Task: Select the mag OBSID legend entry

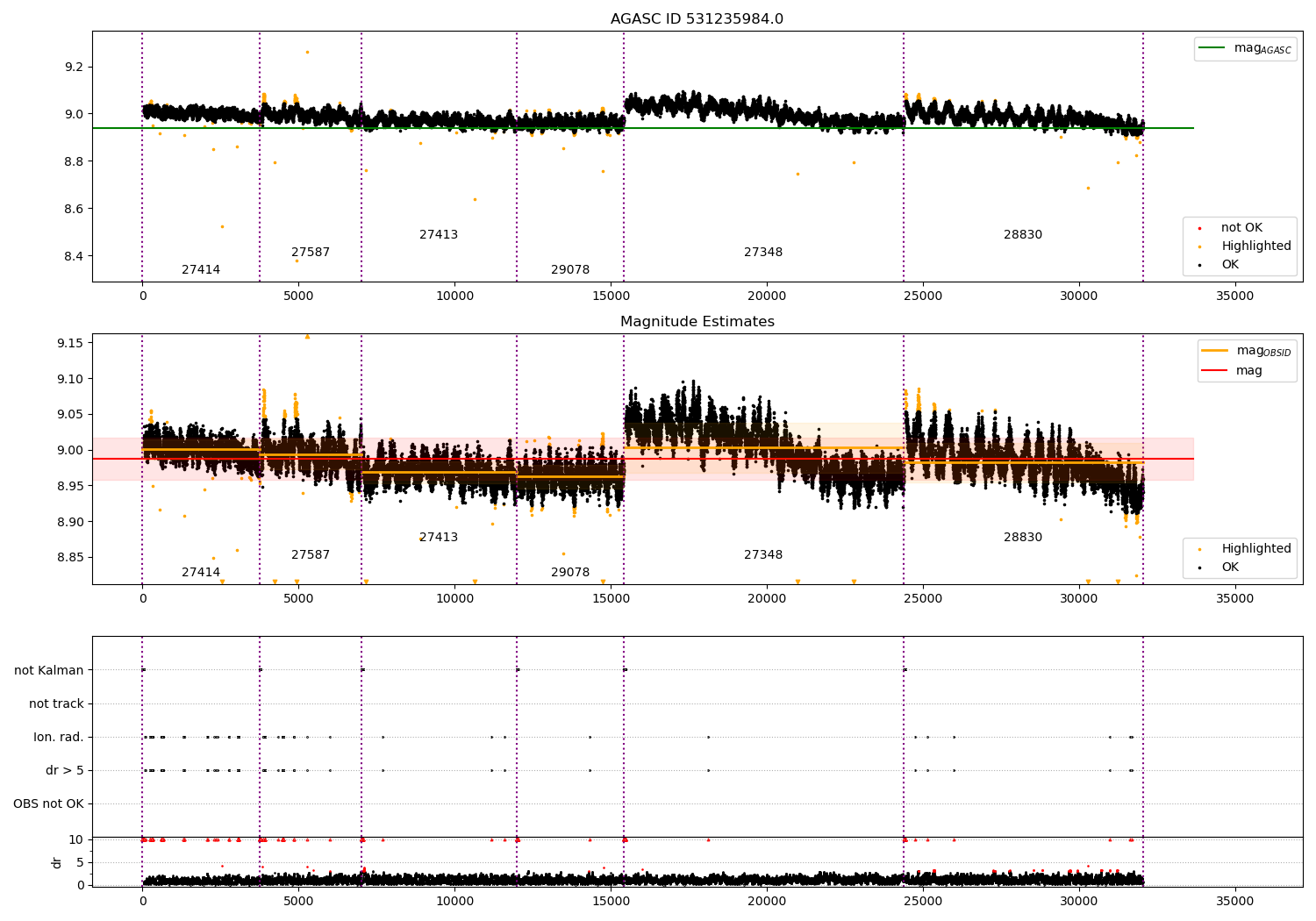Action: [1246, 351]
